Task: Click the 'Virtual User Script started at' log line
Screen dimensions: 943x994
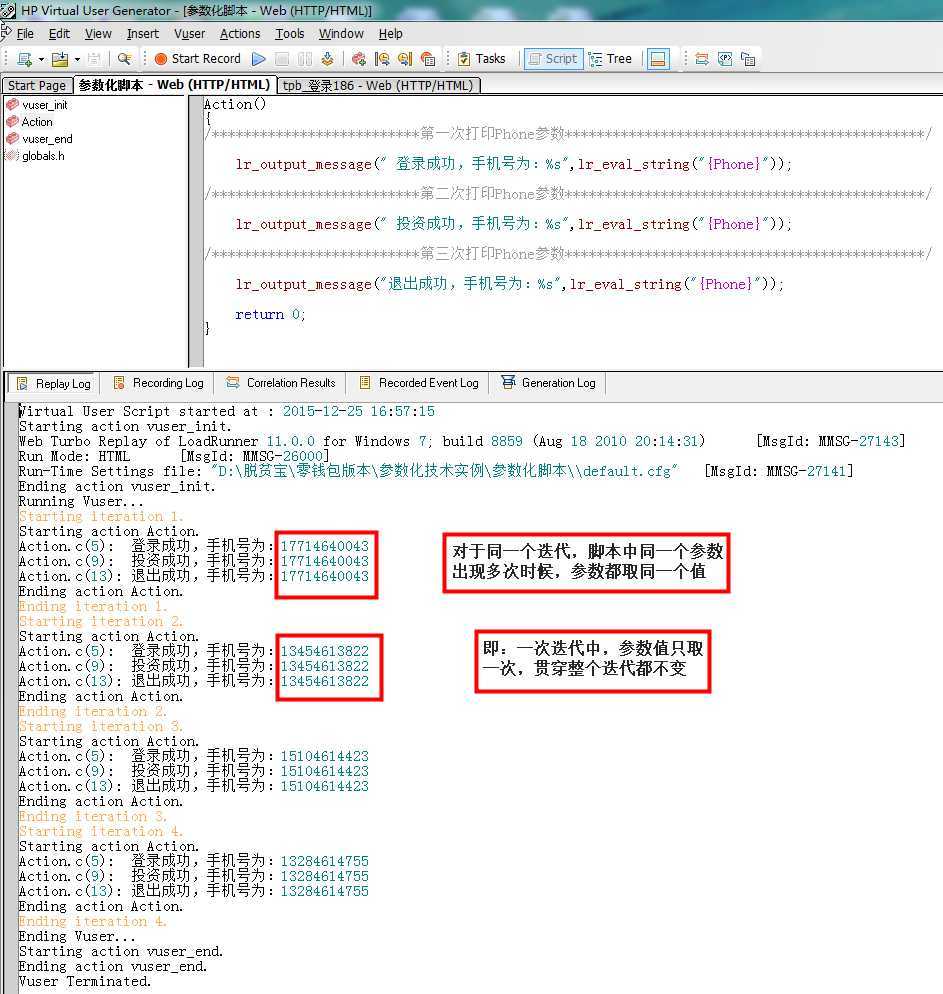Action: [227, 411]
